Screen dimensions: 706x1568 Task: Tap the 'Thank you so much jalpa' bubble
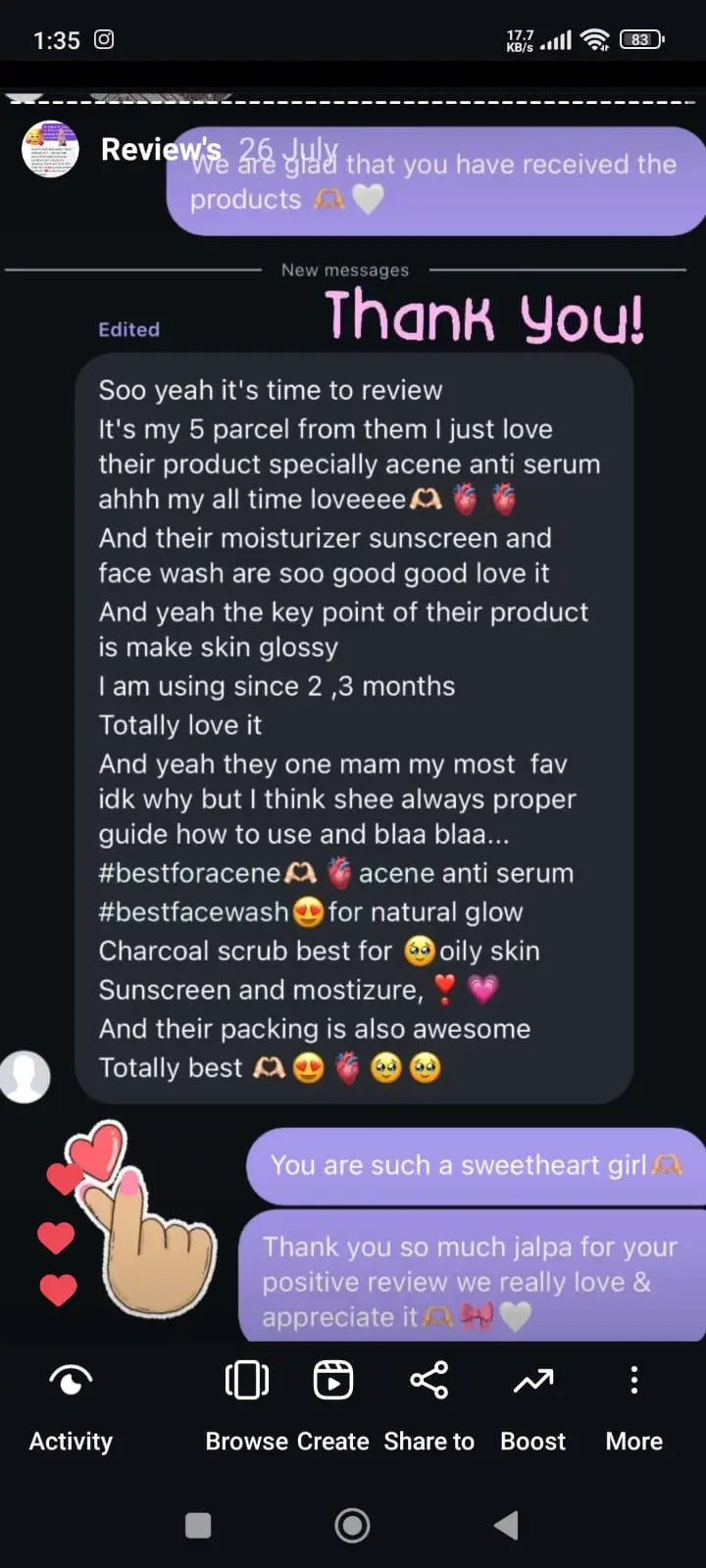tap(473, 1276)
